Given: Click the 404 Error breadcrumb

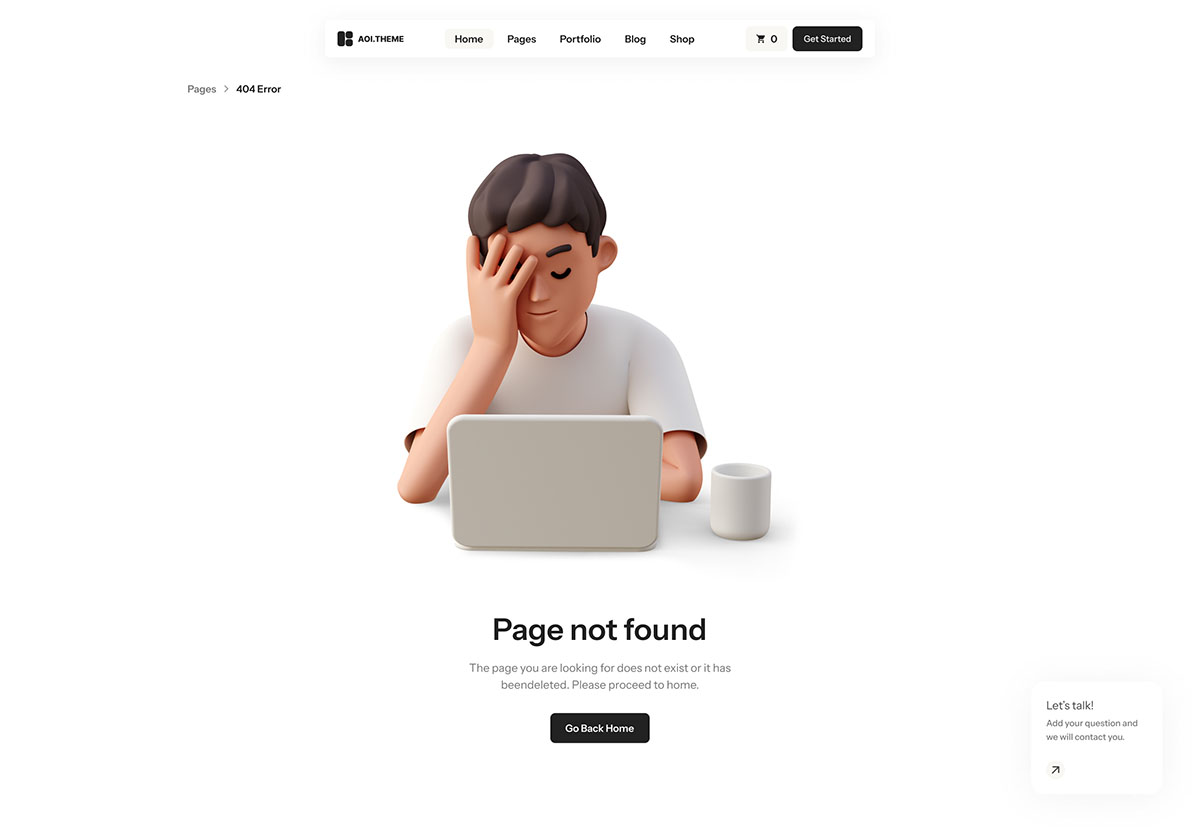Looking at the screenshot, I should pyautogui.click(x=259, y=89).
